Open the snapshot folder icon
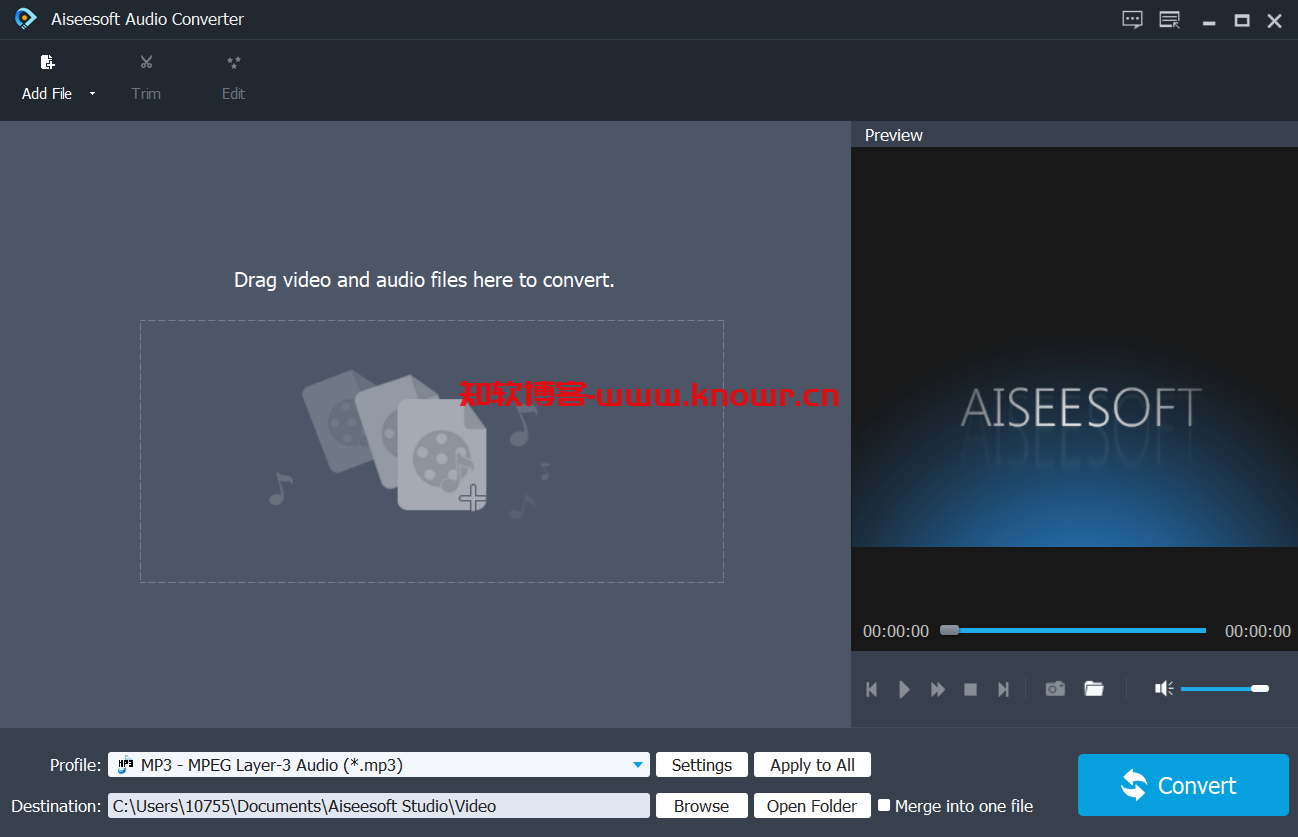This screenshot has height=837, width=1298. point(1094,688)
